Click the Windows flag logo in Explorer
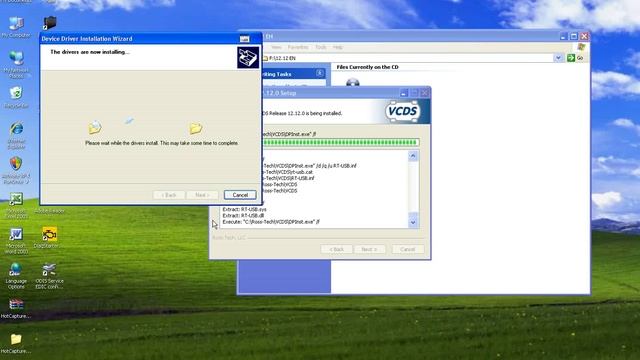 [581, 47]
